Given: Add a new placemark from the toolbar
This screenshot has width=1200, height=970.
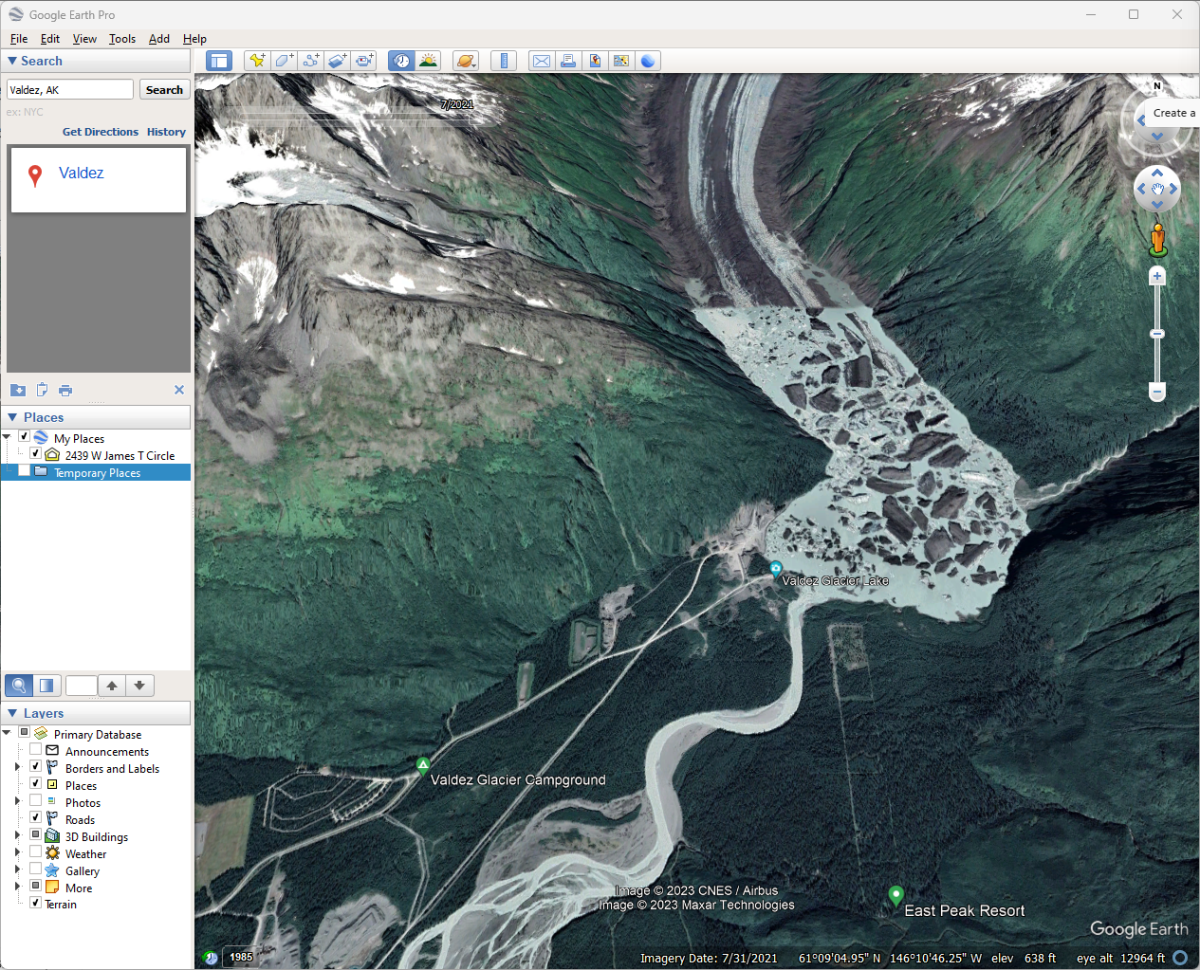Looking at the screenshot, I should point(257,61).
